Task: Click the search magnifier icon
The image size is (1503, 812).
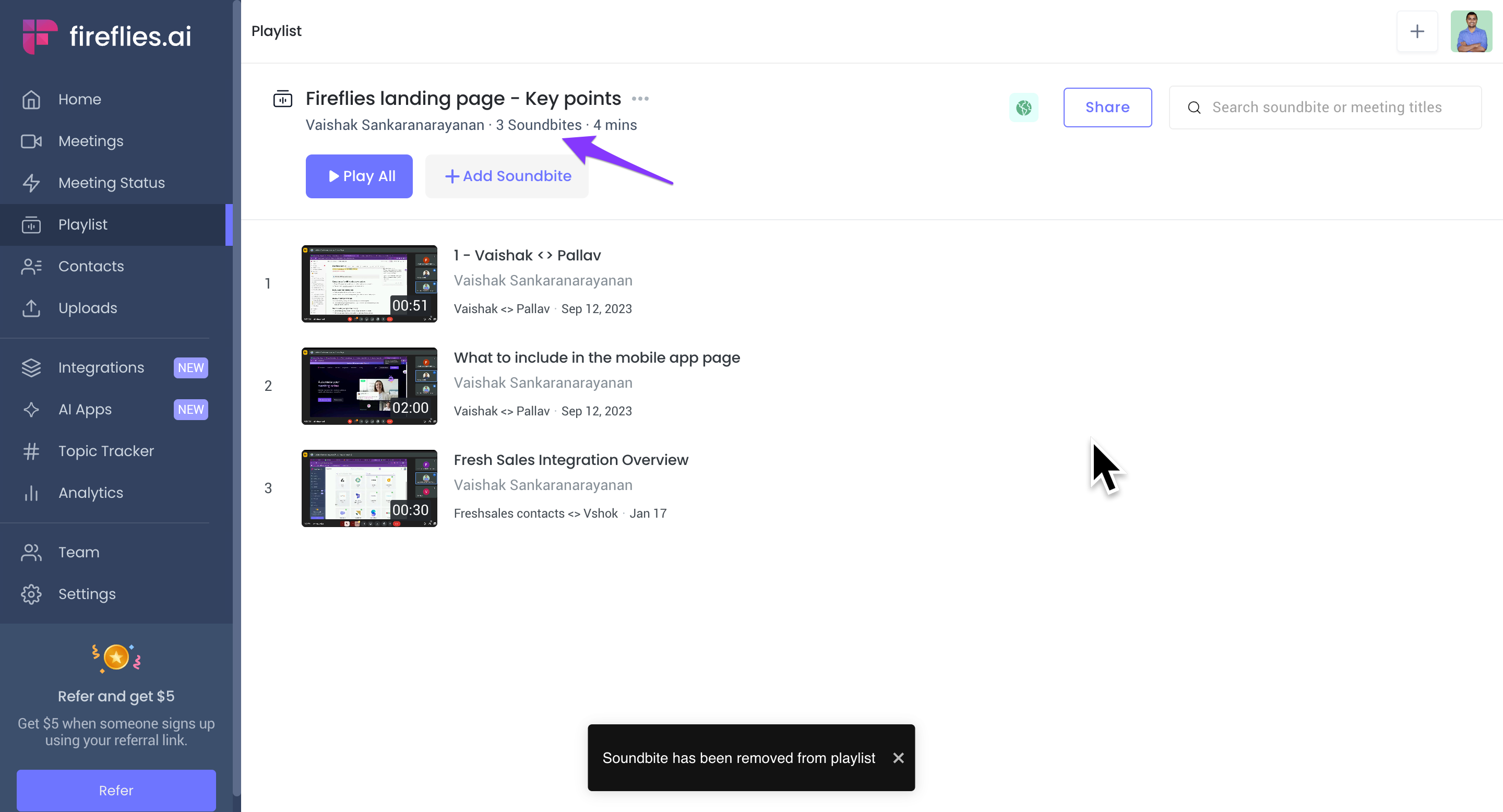Action: pos(1194,108)
